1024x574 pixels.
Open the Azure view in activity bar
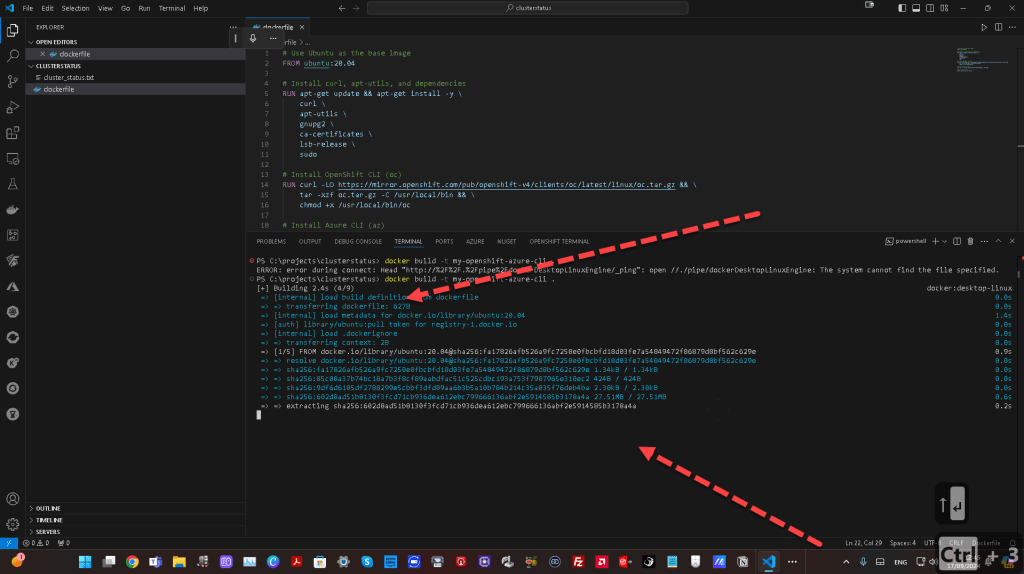pyautogui.click(x=12, y=287)
